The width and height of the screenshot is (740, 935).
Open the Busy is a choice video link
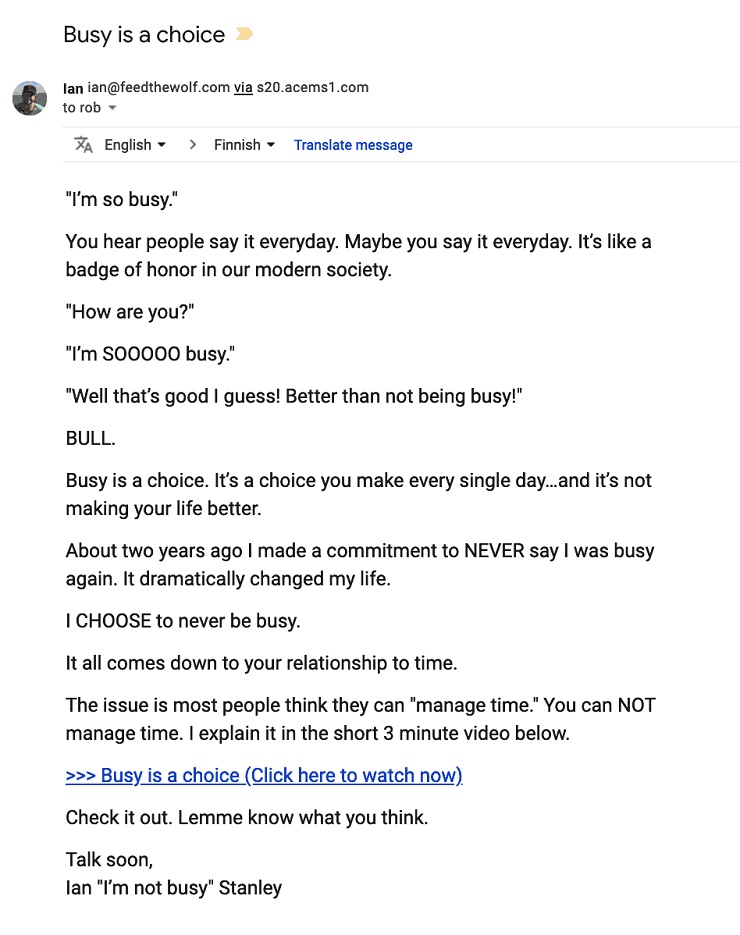tap(264, 775)
